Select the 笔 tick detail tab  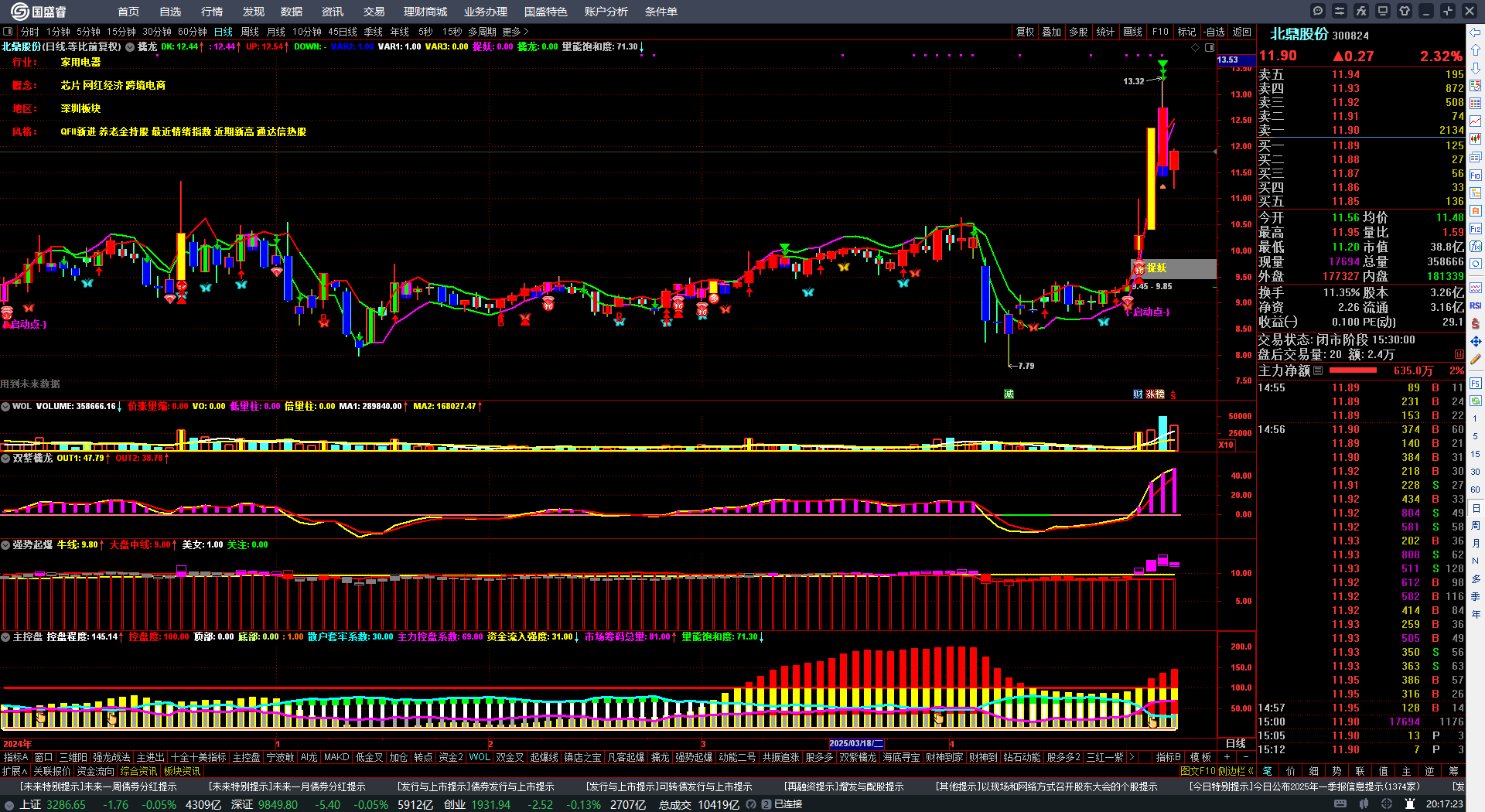pos(1267,771)
